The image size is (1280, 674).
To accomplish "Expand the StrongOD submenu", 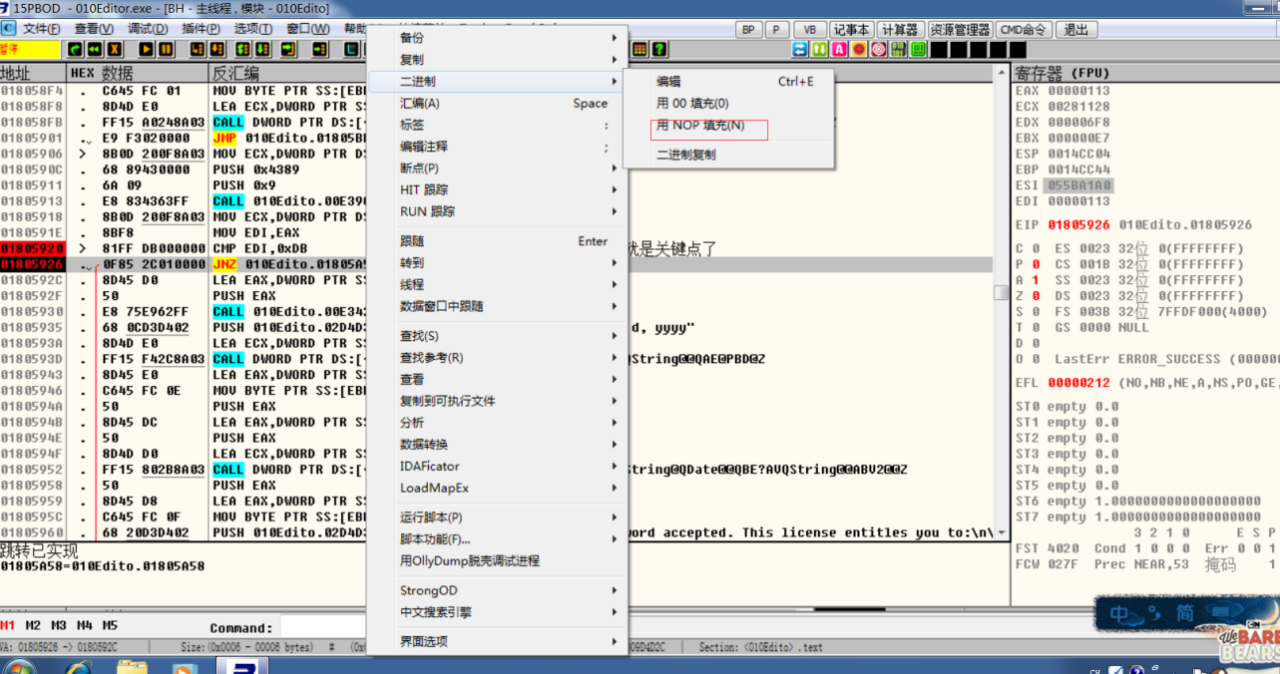I will pyautogui.click(x=429, y=591).
